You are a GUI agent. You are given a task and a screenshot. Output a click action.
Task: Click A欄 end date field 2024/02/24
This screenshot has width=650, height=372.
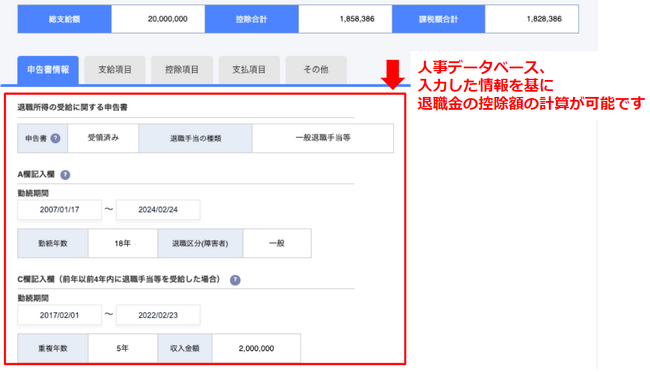[x=158, y=210]
